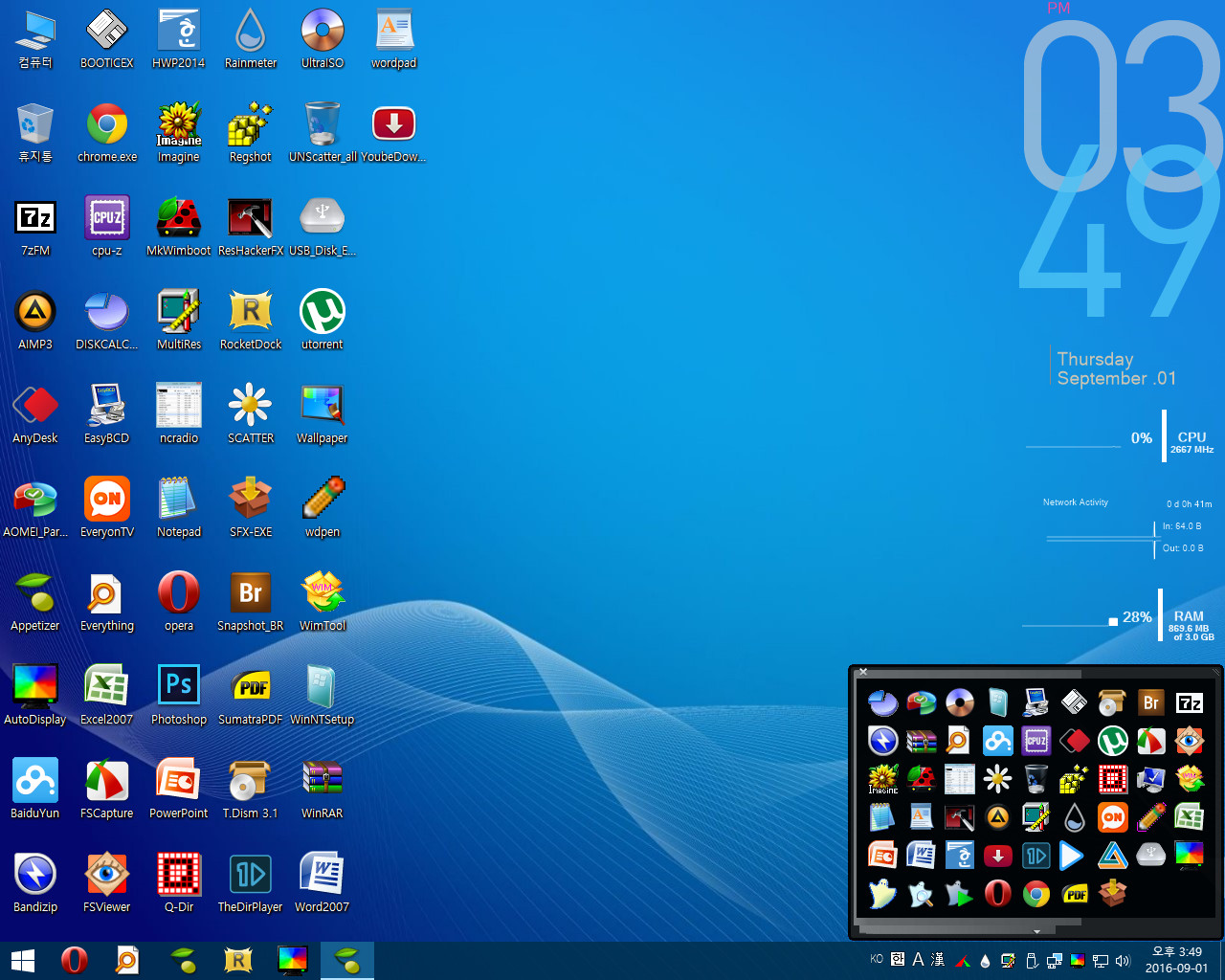Click the utorrent desktop icon
Screen dimensions: 1225x980
(323, 322)
